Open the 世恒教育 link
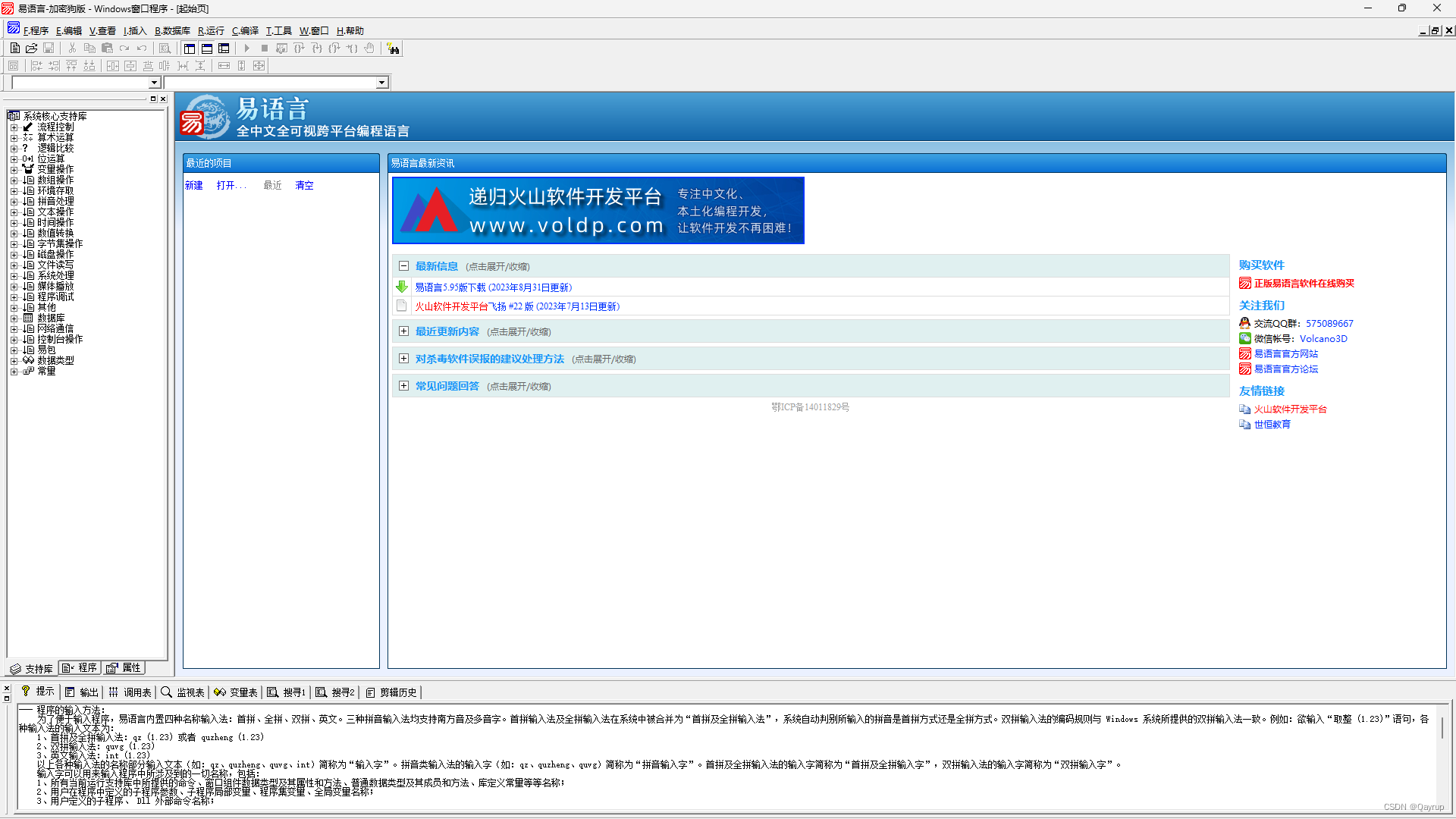This screenshot has width=1456, height=819. tap(1272, 424)
